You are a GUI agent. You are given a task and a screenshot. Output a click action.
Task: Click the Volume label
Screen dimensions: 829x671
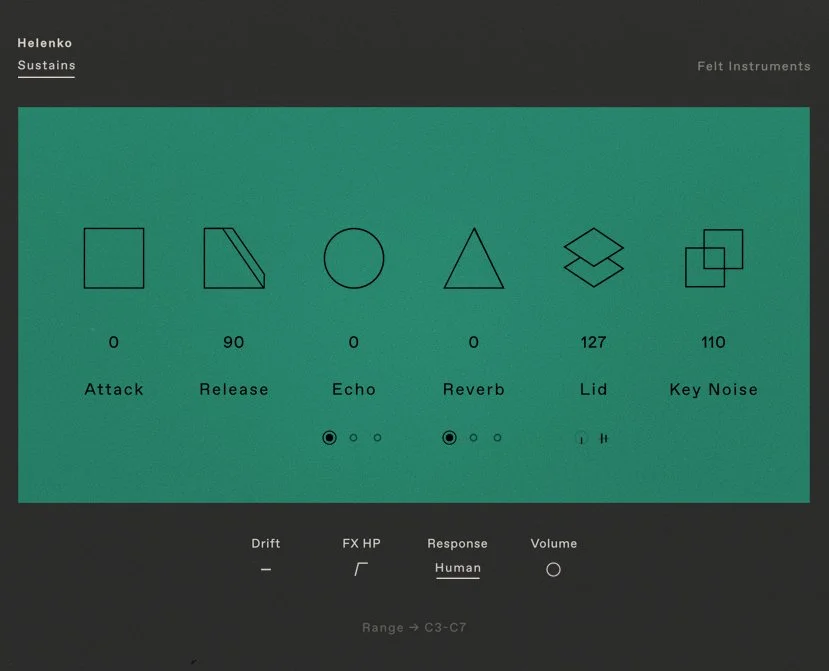554,544
